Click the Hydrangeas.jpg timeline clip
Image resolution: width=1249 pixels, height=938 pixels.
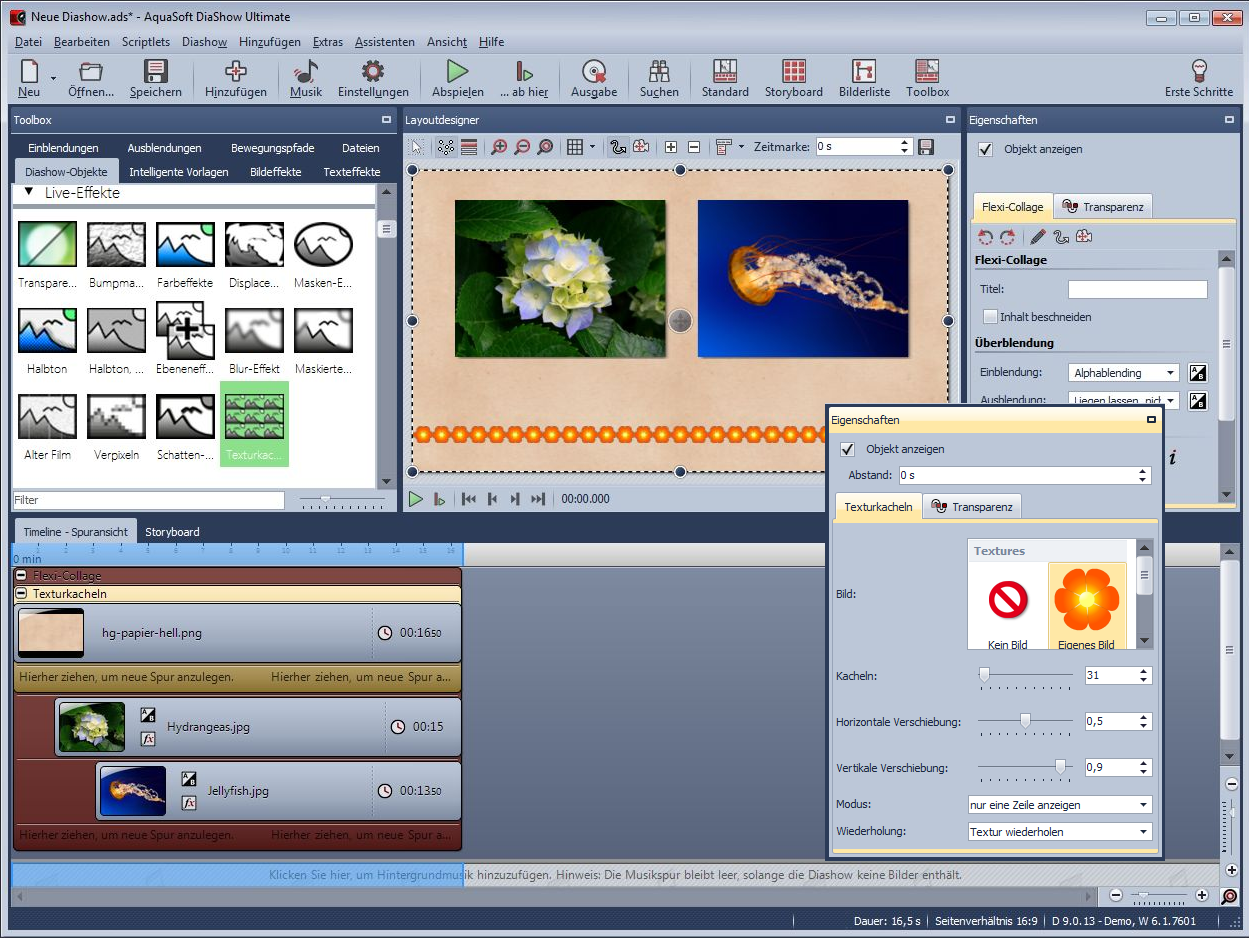pyautogui.click(x=258, y=727)
